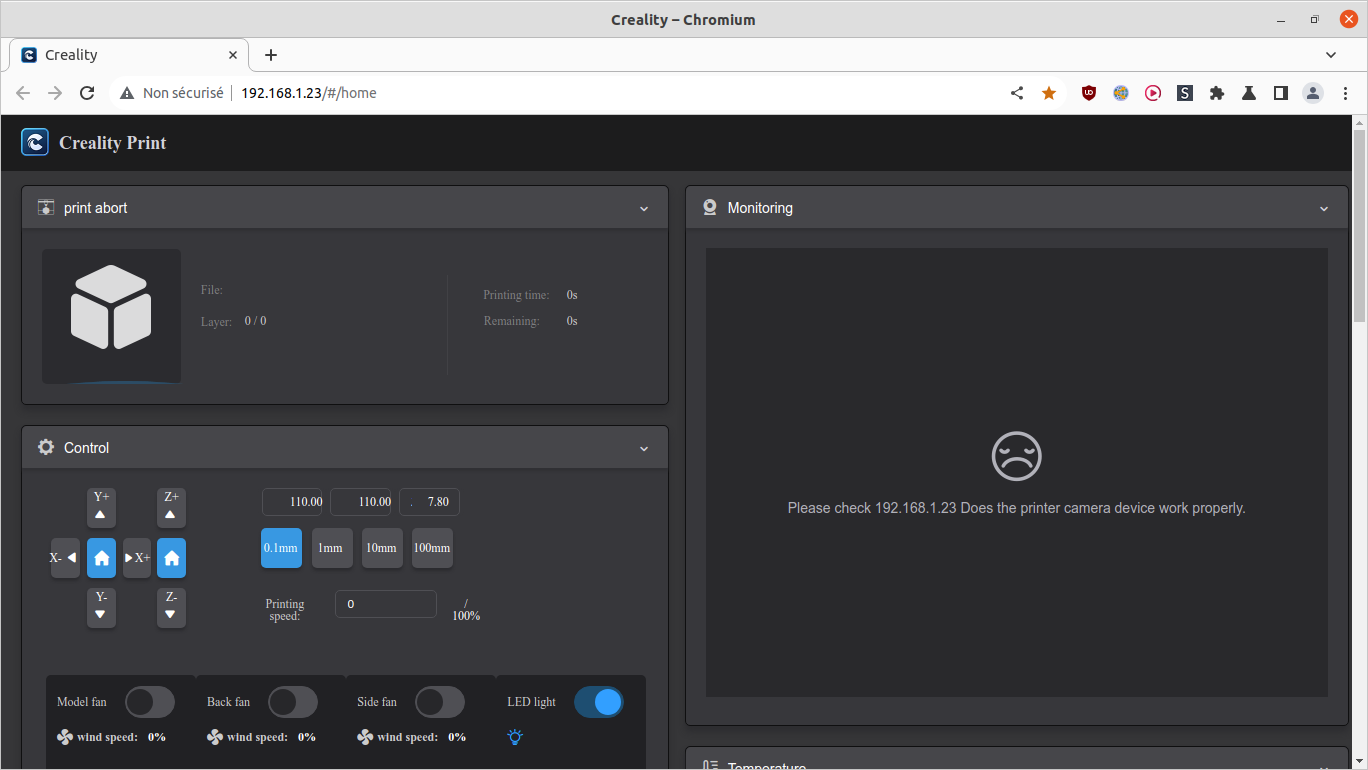Toggle the Side fan switch
Screen dimensions: 1368x770
[x=440, y=702]
